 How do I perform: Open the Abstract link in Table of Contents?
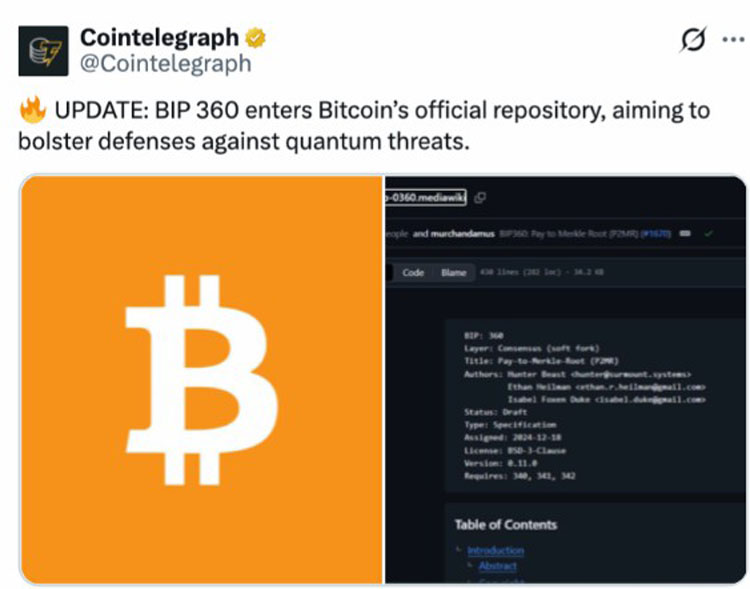click(497, 567)
